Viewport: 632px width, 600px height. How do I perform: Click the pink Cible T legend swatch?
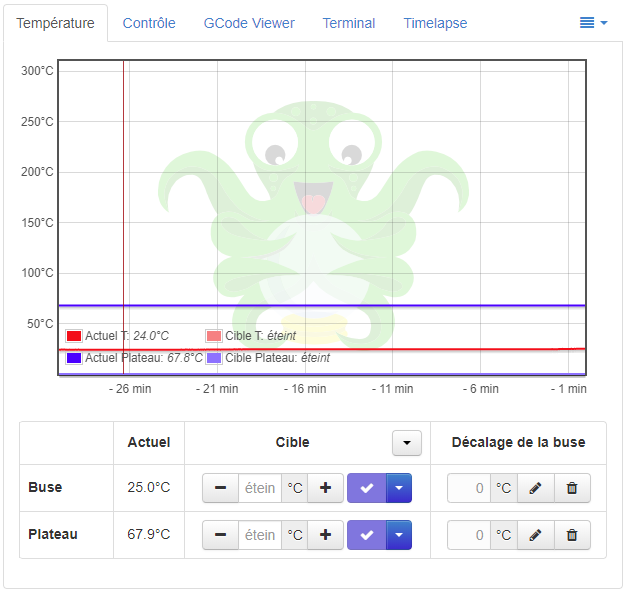coord(214,336)
